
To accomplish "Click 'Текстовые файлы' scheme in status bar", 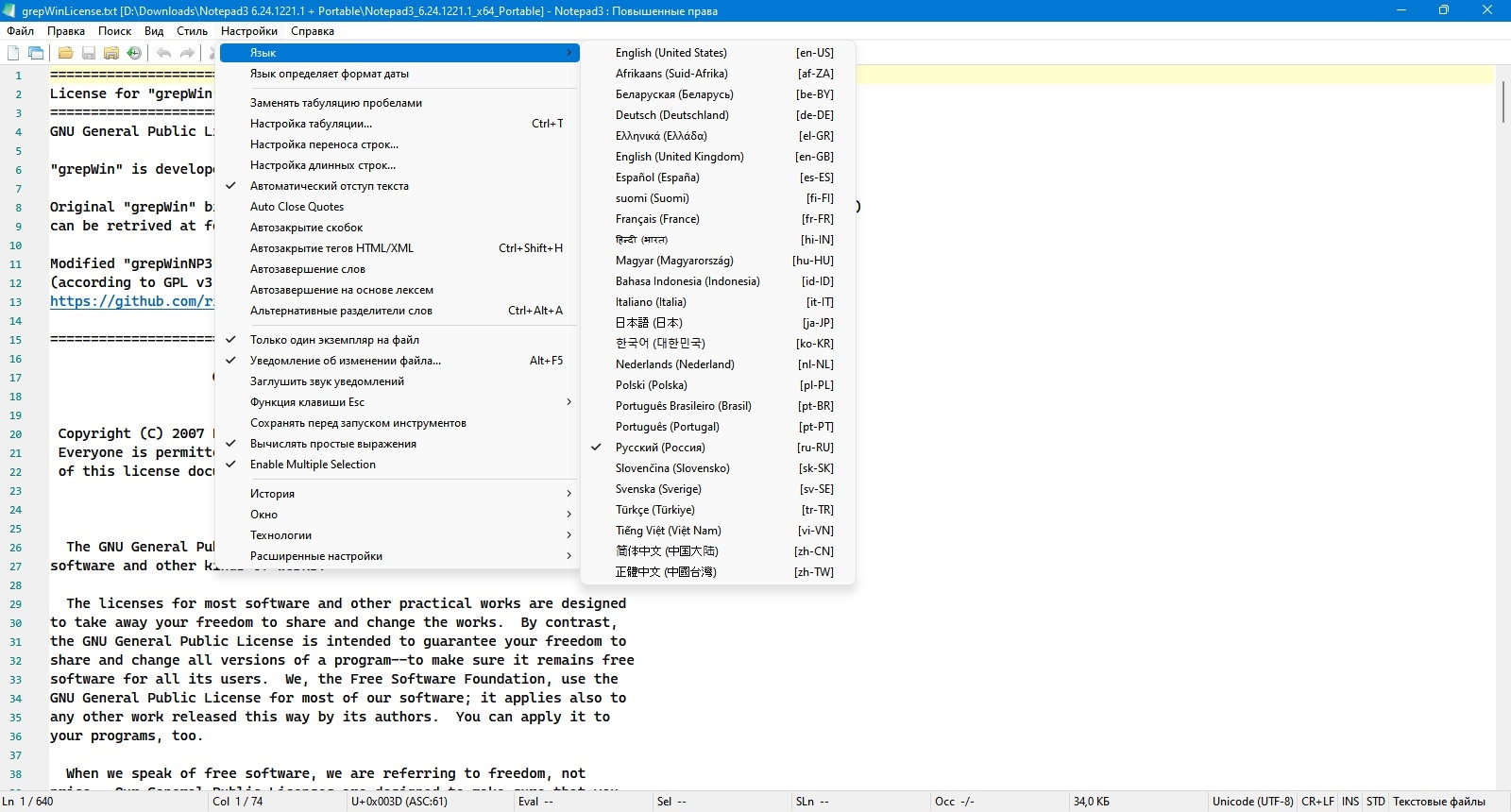I will click(x=1438, y=802).
